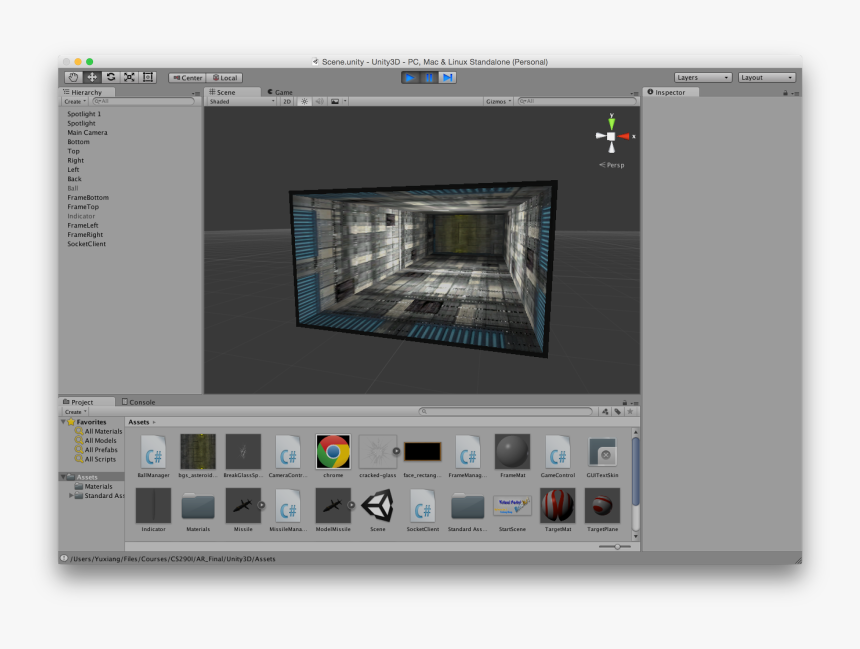
Task: Collapse the Favorites tree section
Action: [64, 422]
